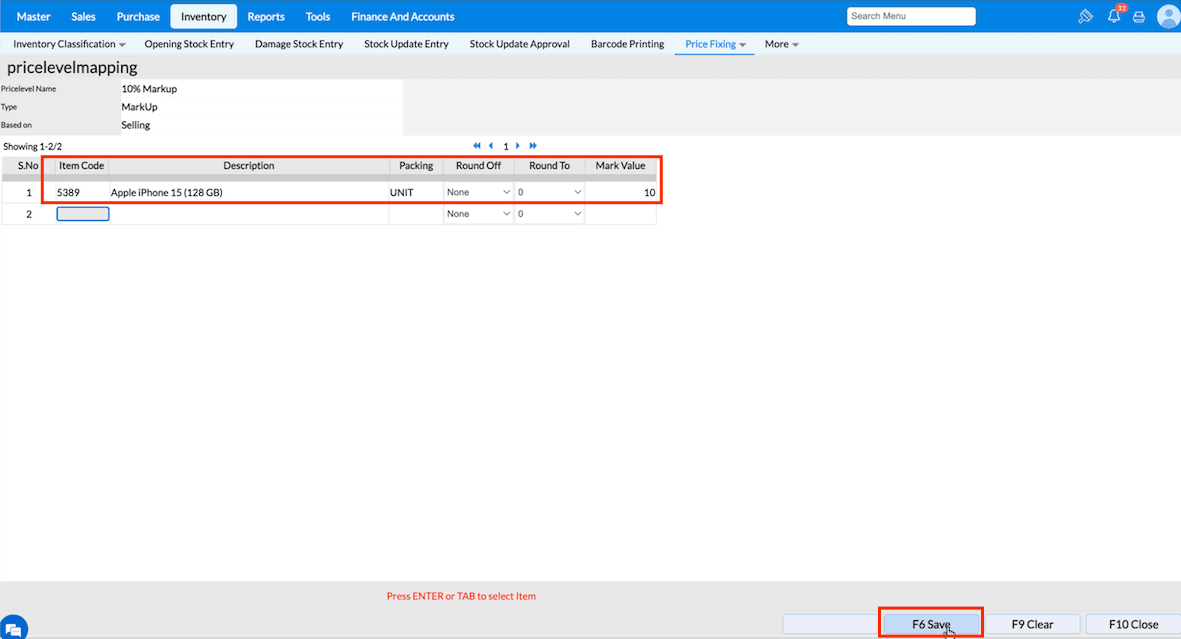Viewport: 1181px width, 639px height.
Task: Click the Packing column header
Action: tap(416, 166)
